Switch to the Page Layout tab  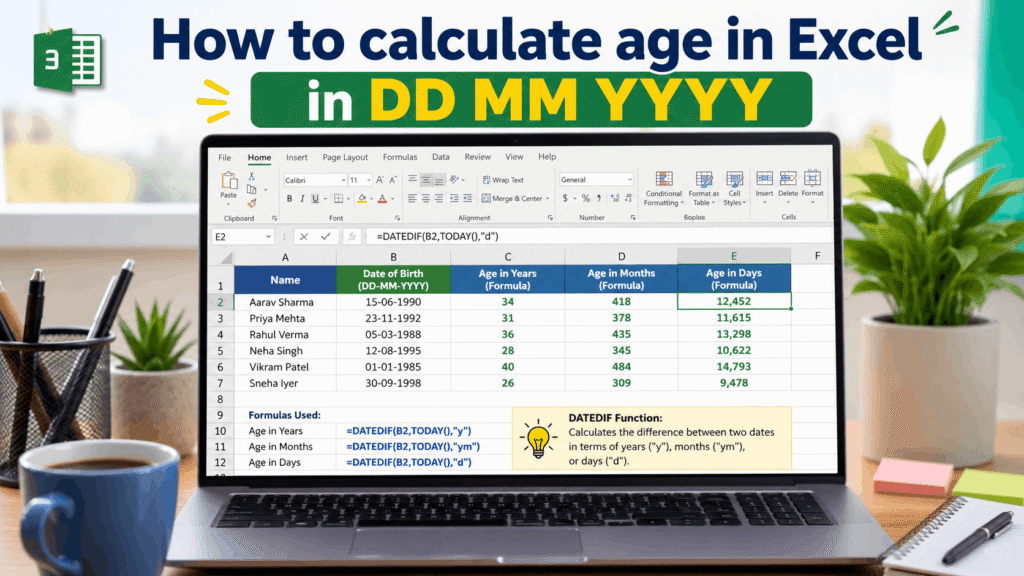tap(345, 157)
